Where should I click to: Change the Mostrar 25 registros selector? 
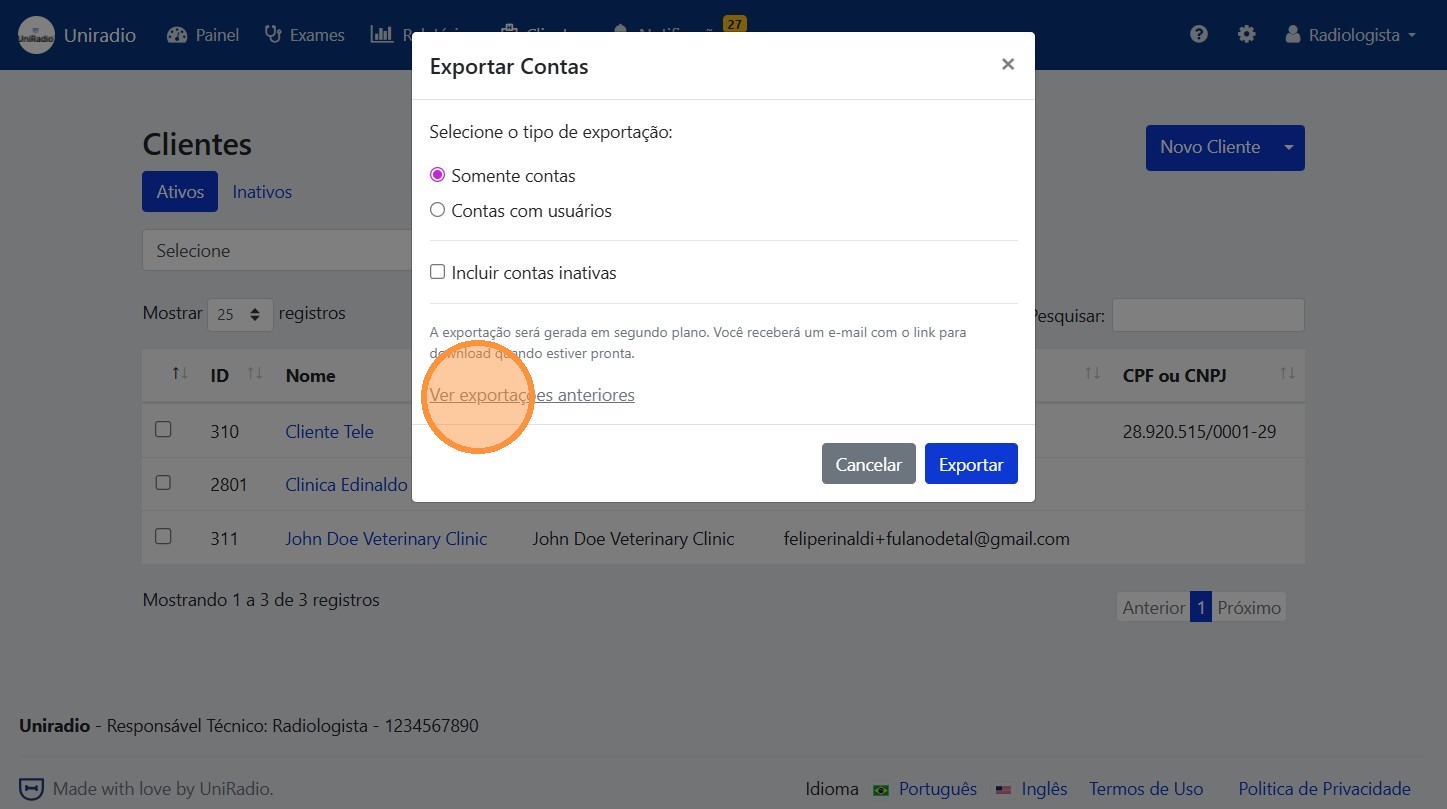(240, 314)
